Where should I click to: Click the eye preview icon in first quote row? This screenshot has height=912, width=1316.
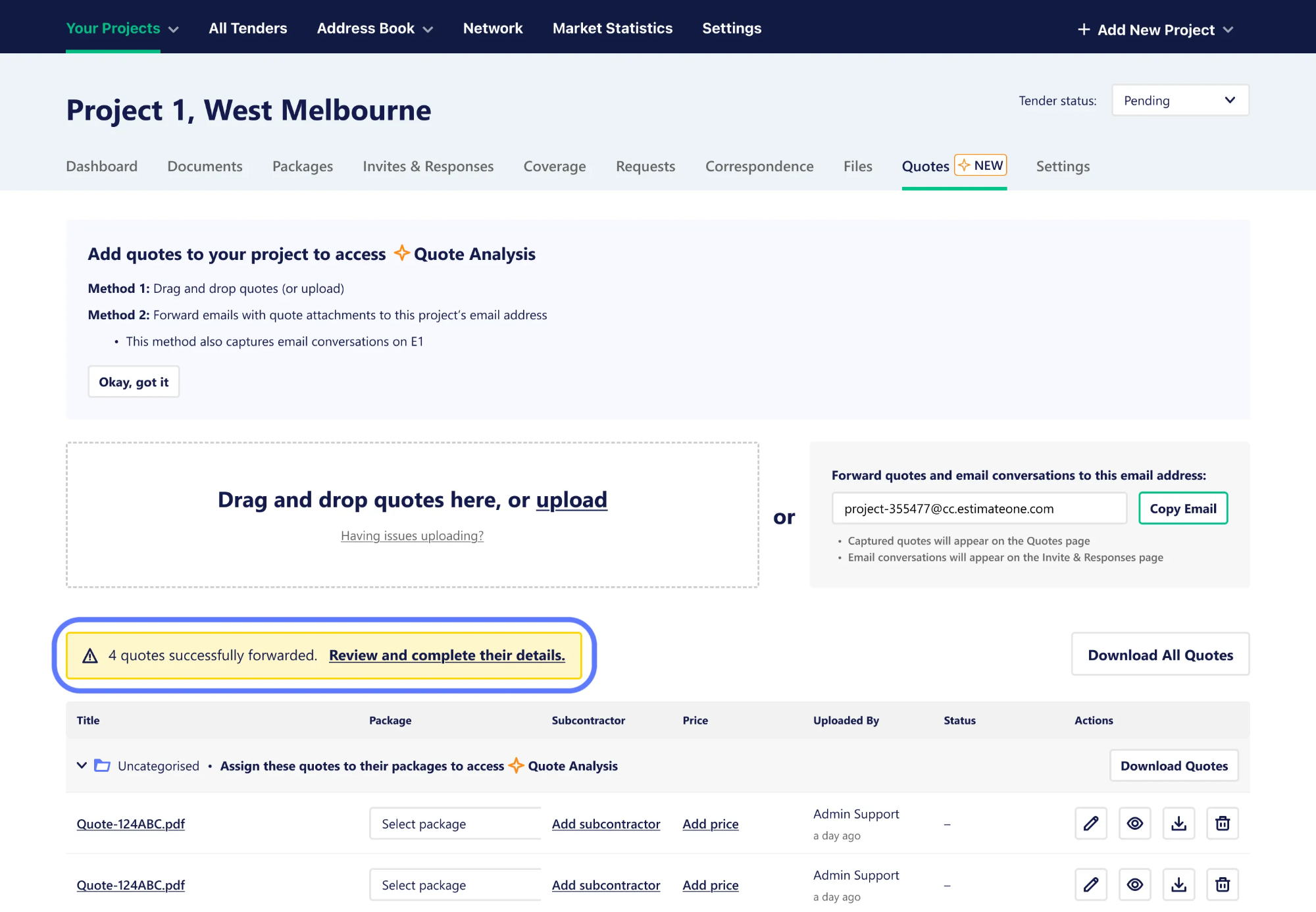click(x=1134, y=823)
